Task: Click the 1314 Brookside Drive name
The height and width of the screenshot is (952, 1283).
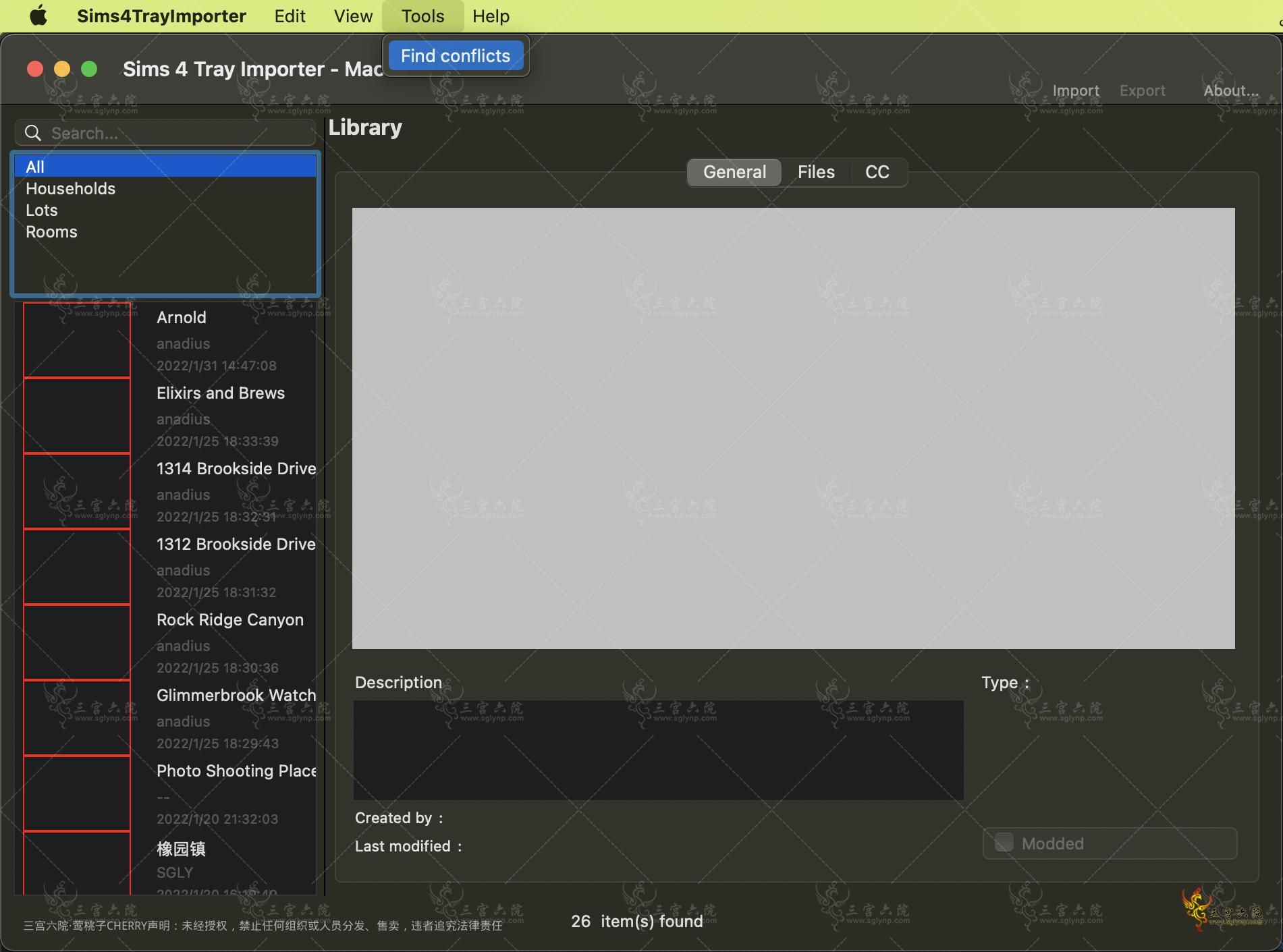Action: click(x=236, y=468)
